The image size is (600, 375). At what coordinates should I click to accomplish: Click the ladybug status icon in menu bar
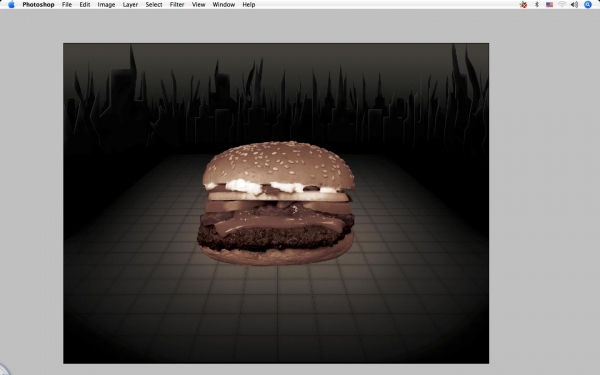tap(523, 5)
